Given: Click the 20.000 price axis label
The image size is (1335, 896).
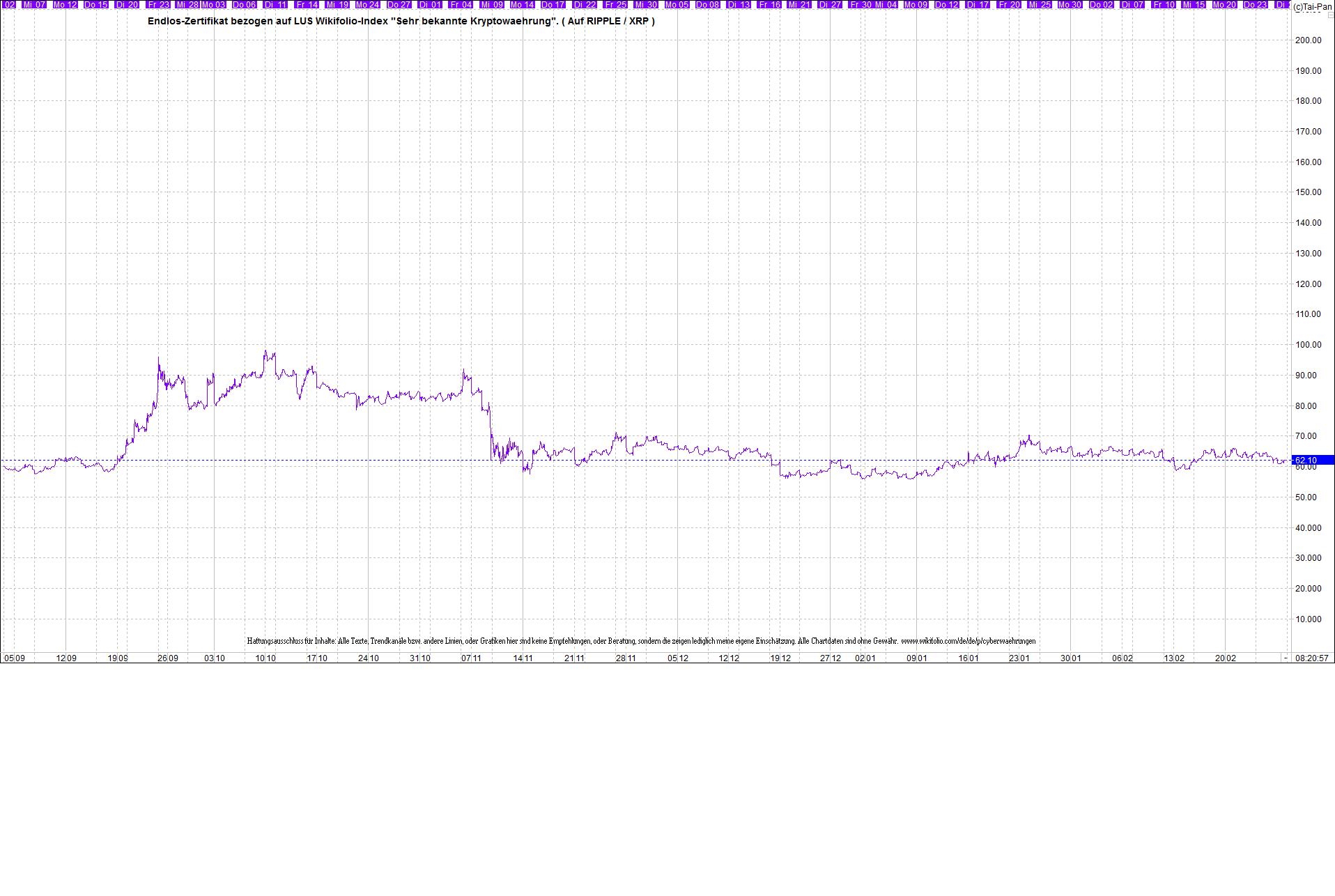Looking at the screenshot, I should [1308, 588].
